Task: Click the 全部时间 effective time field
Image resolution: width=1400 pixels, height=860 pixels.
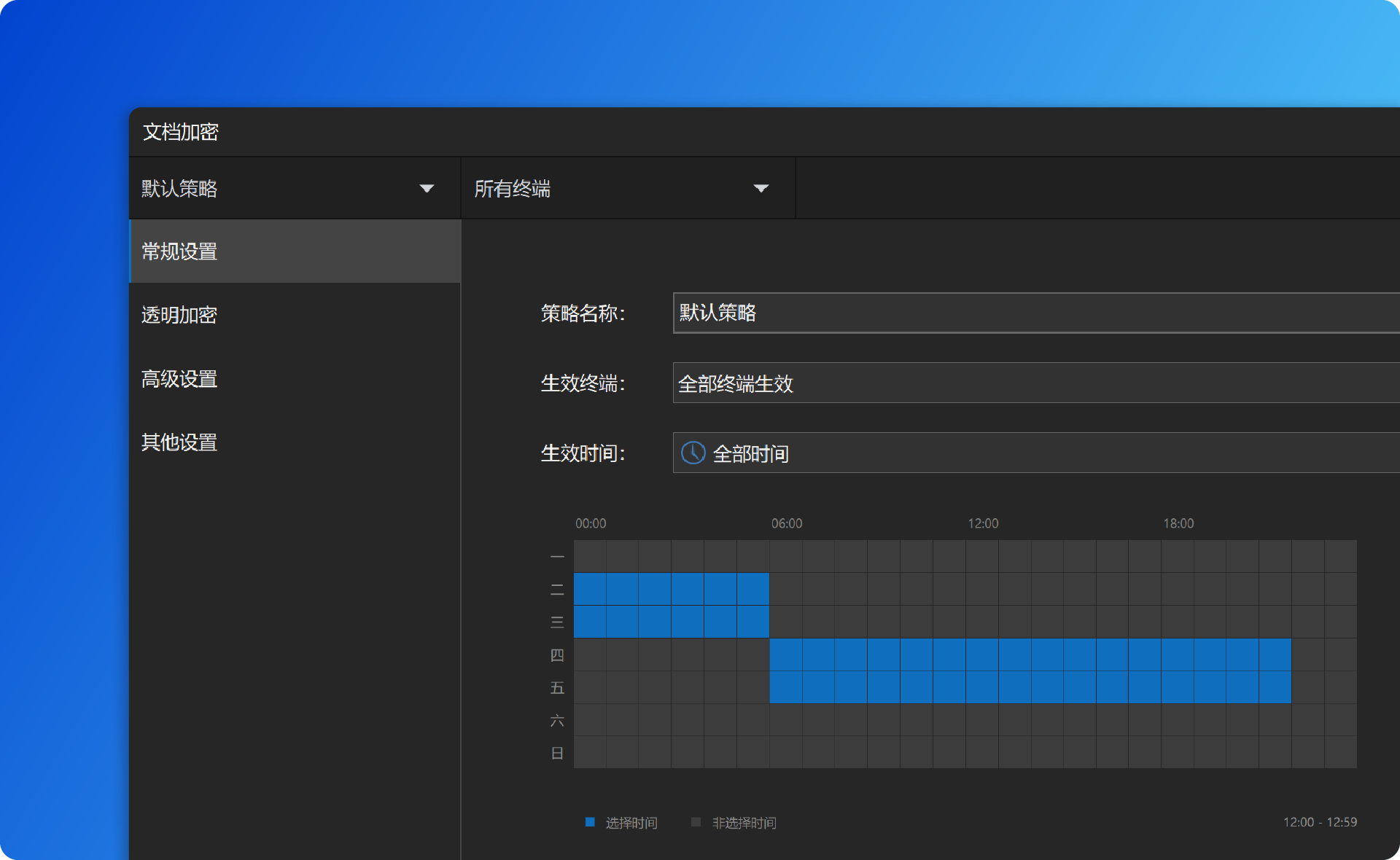Action: pyautogui.click(x=1036, y=453)
